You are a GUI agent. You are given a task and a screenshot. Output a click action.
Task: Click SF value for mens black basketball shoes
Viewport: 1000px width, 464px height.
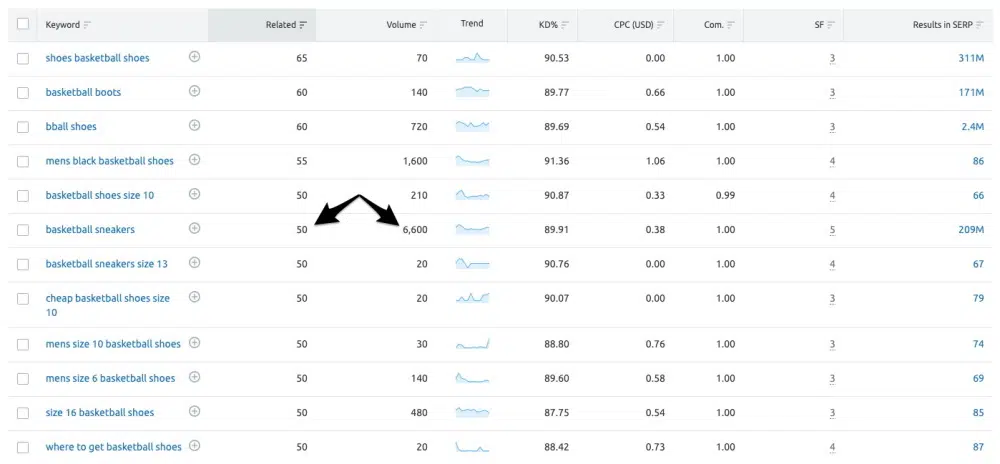(832, 162)
